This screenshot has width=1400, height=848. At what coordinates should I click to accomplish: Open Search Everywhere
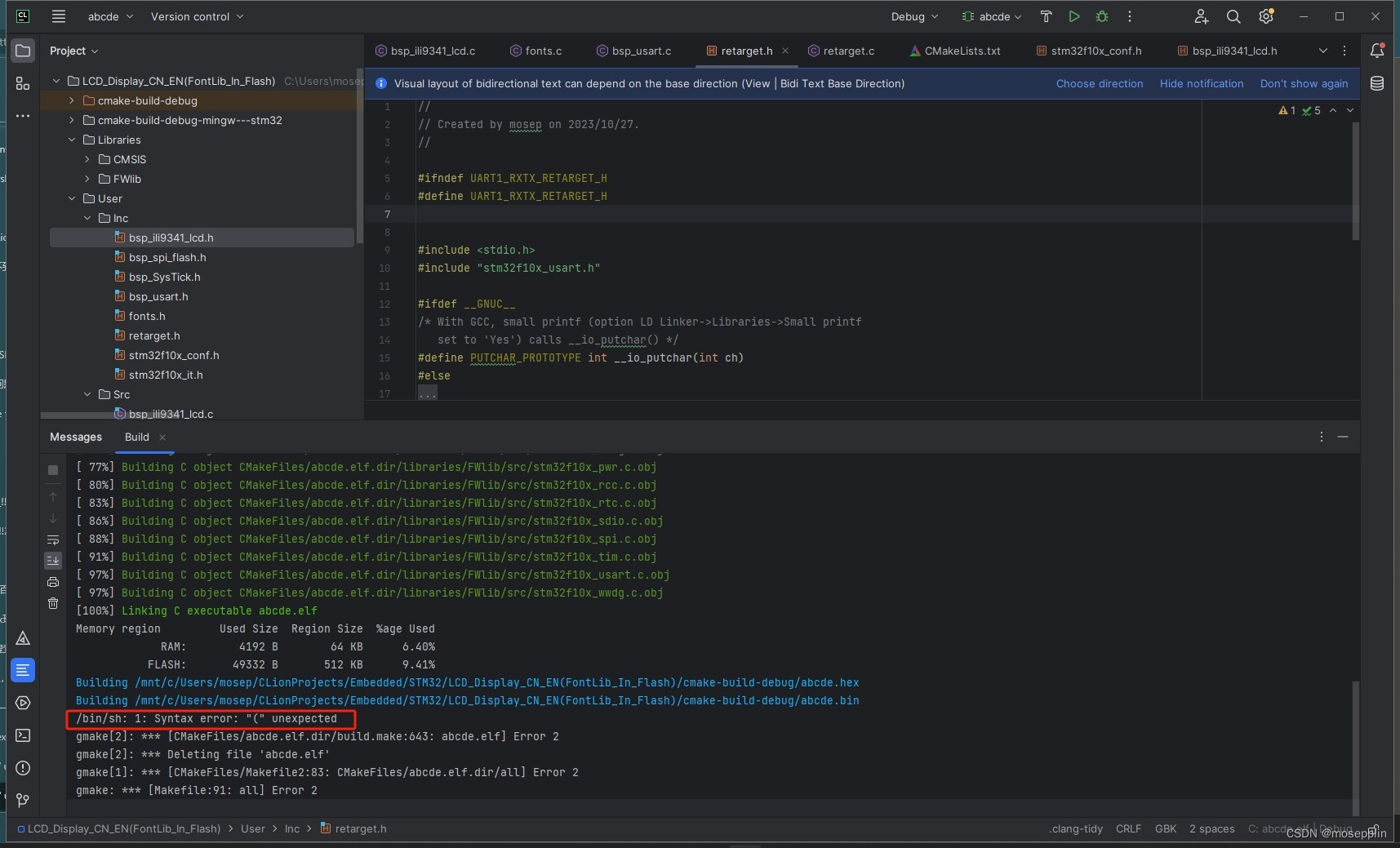pos(1233,16)
